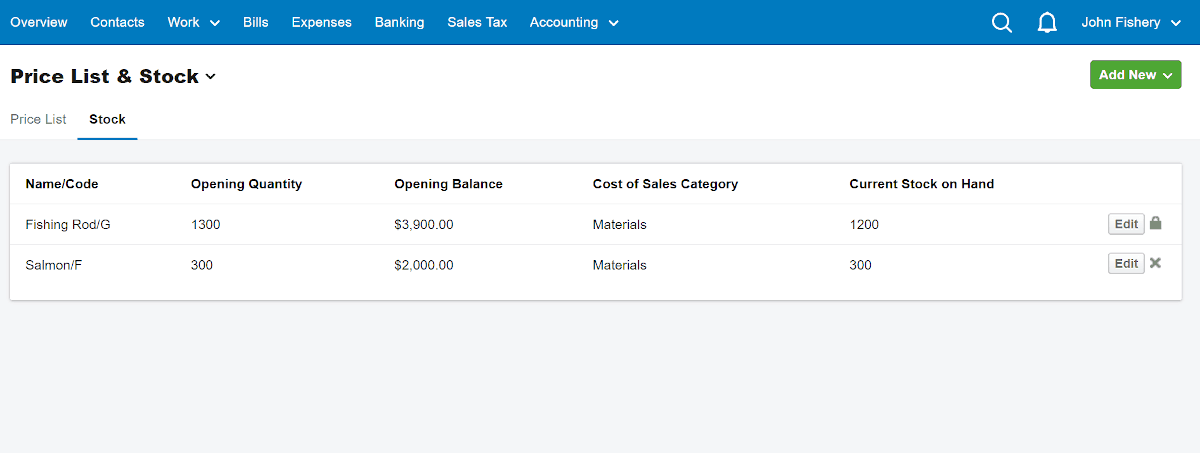Expand the Accounting menu dropdown

click(x=574, y=22)
